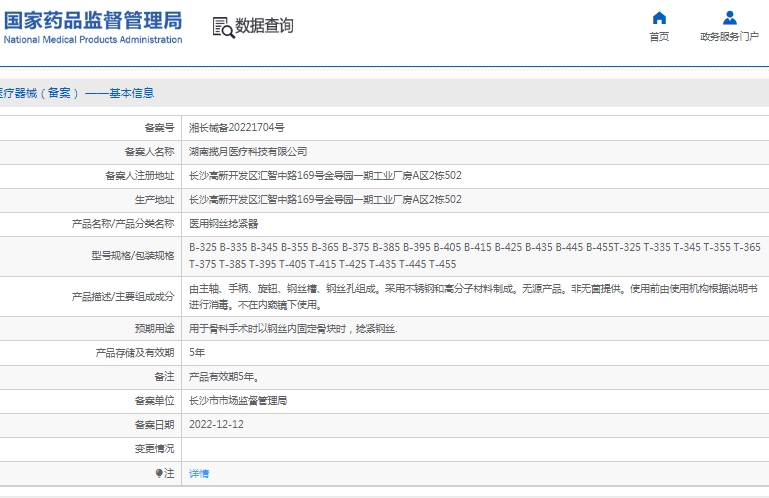Click description line 进行消毒。不在内窥镜下使用。
Viewport: 769px width, 498px height.
(x=256, y=305)
